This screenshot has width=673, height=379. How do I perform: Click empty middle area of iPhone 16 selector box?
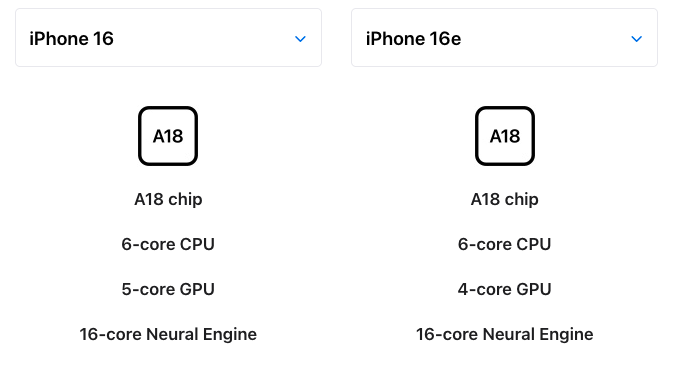204,38
